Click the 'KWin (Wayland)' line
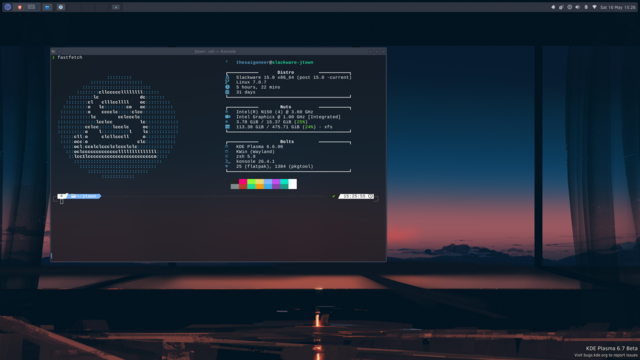 tap(255, 151)
